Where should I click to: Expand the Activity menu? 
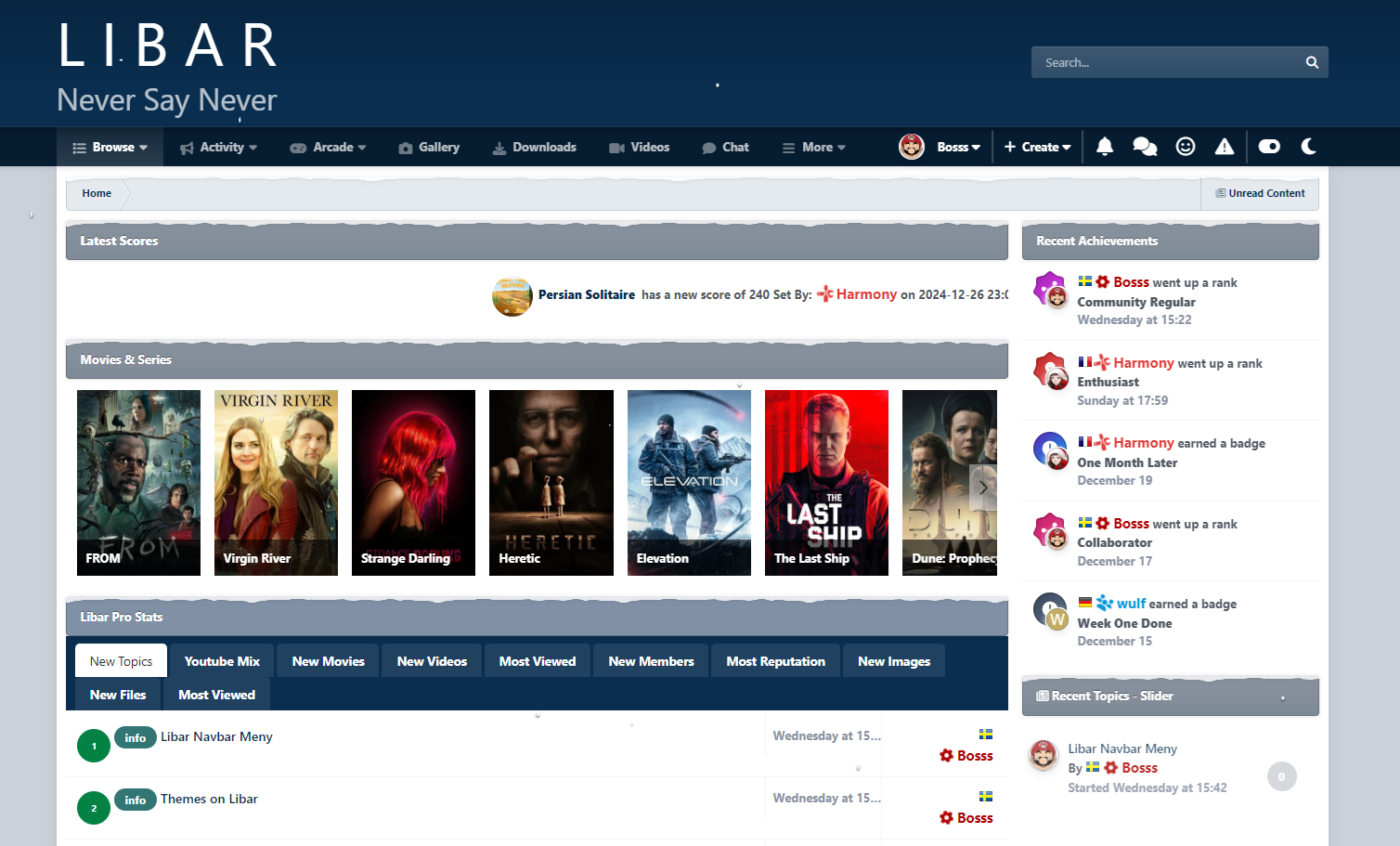pos(219,147)
